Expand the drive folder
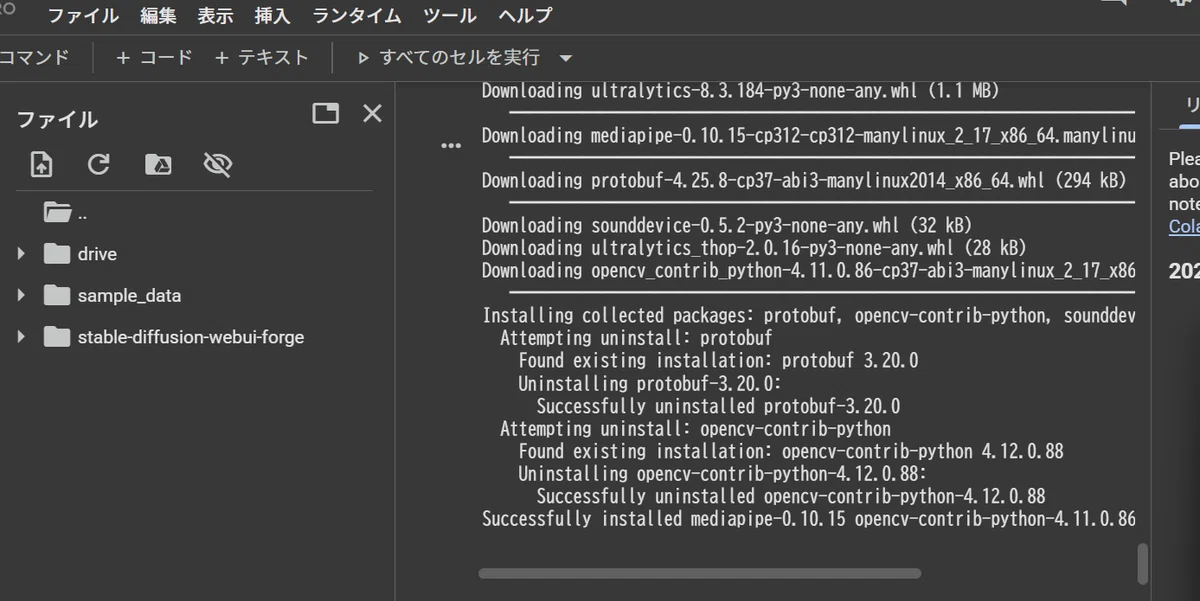Viewport: 1200px width, 601px height. pyautogui.click(x=21, y=254)
